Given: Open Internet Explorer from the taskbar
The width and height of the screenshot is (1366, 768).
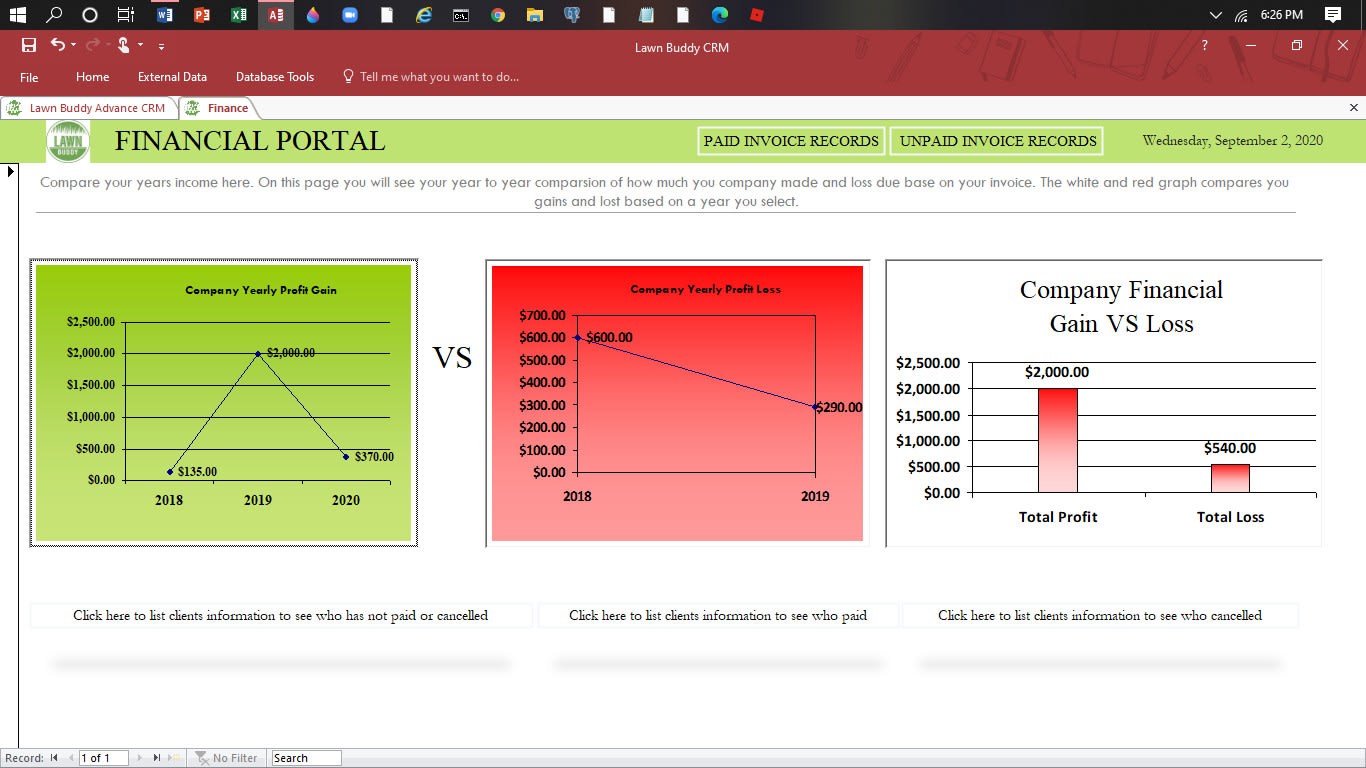Looking at the screenshot, I should 424,15.
